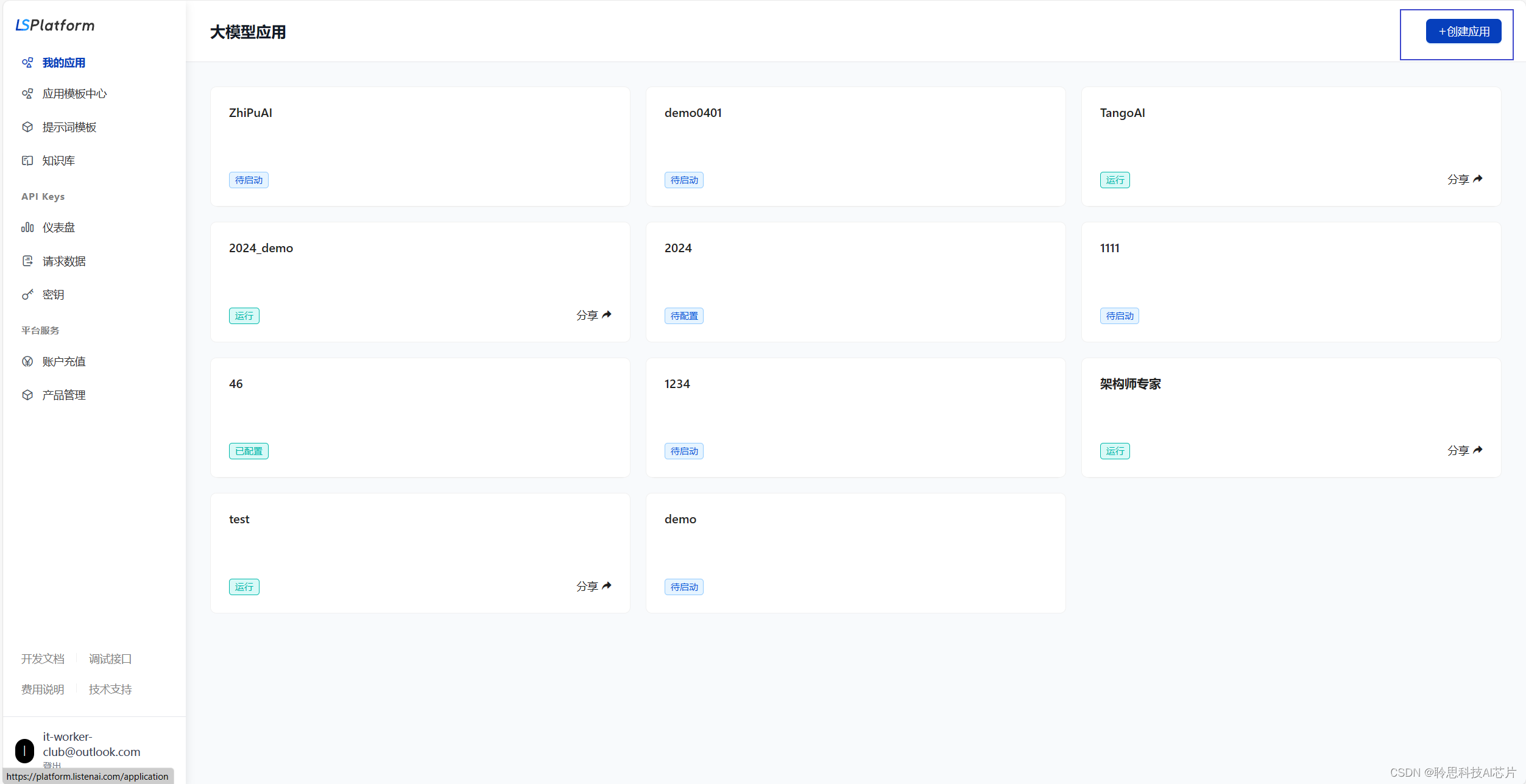Click the 产品管理 cube icon
The width and height of the screenshot is (1526, 784).
27,395
